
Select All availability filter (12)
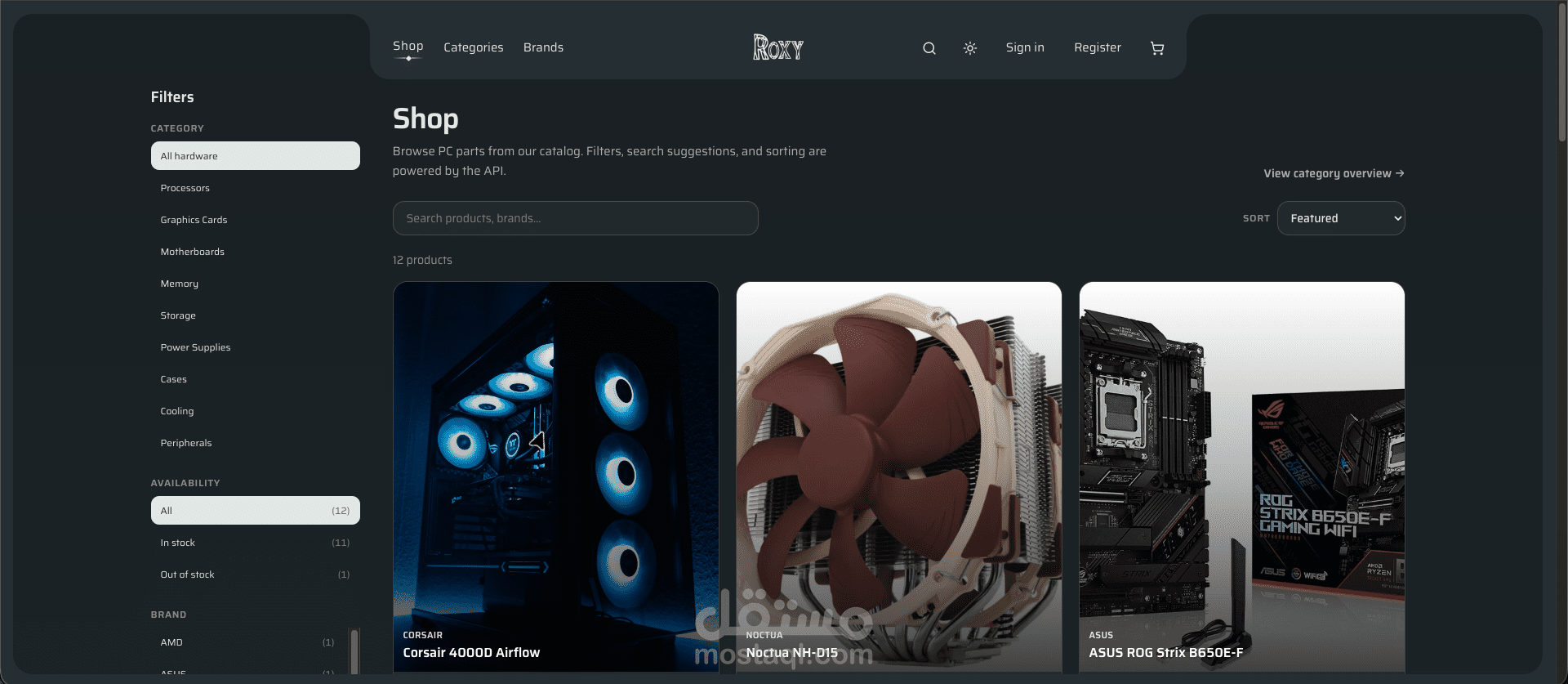[x=255, y=511]
